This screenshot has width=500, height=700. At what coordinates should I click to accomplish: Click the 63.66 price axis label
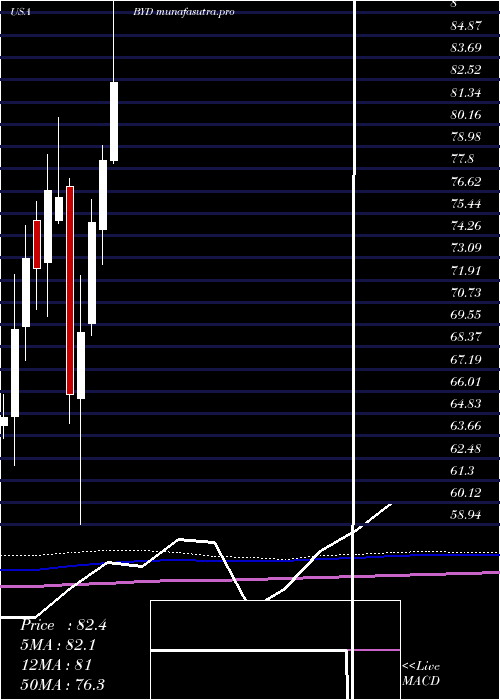[466, 426]
